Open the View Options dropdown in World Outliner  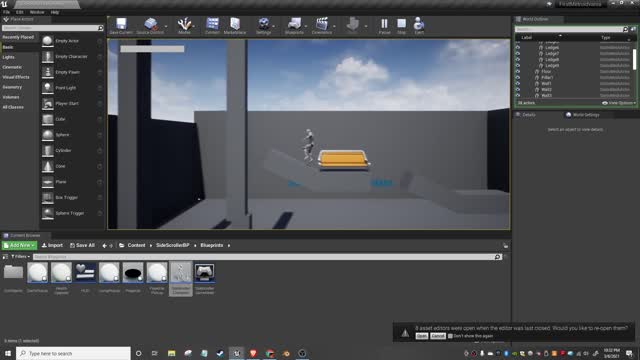point(619,103)
